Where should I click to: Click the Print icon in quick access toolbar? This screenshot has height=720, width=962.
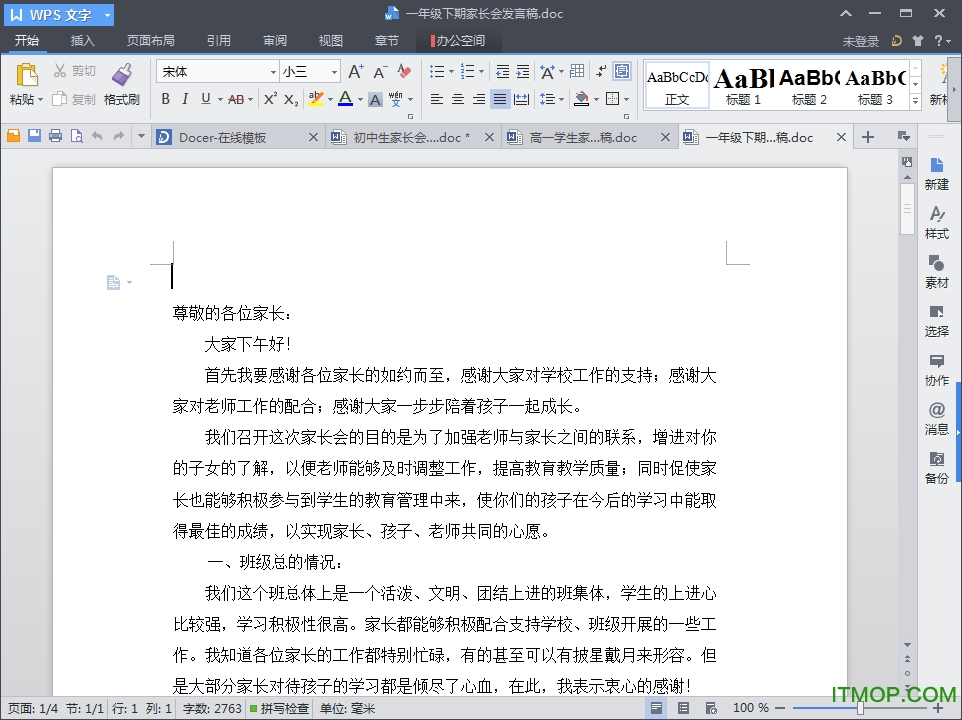coord(56,136)
